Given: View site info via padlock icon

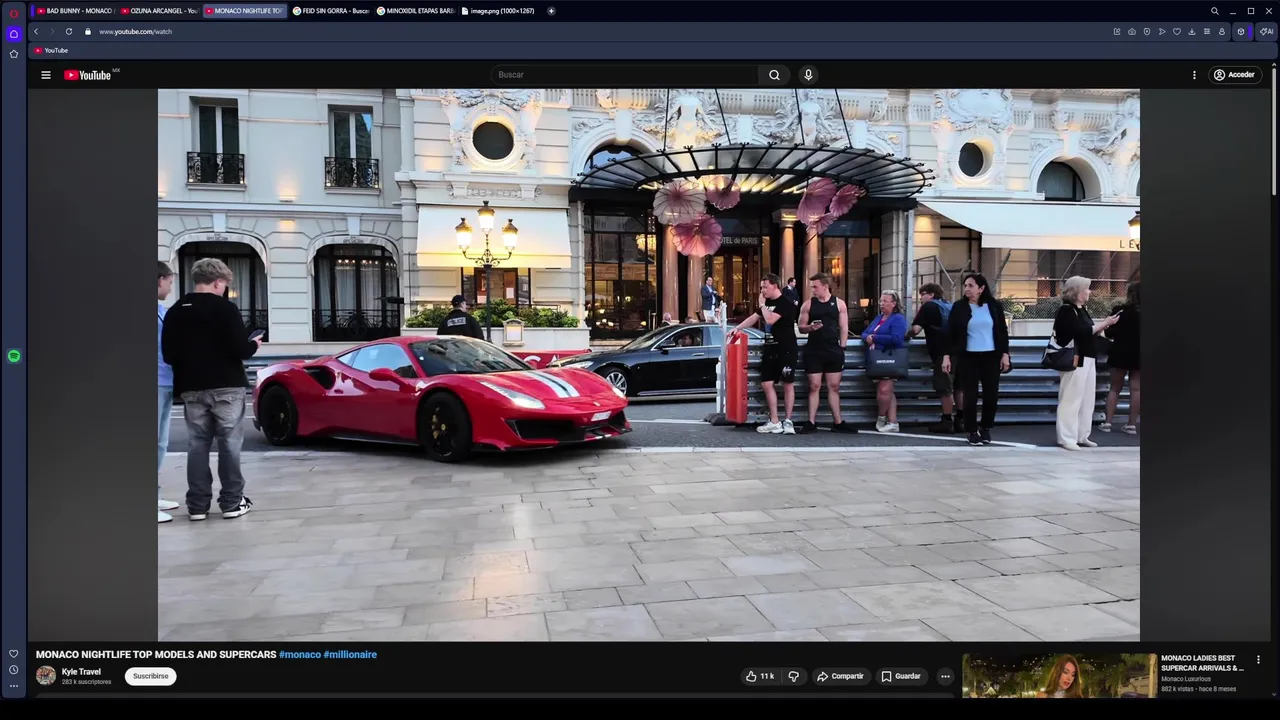Looking at the screenshot, I should pyautogui.click(x=88, y=32).
